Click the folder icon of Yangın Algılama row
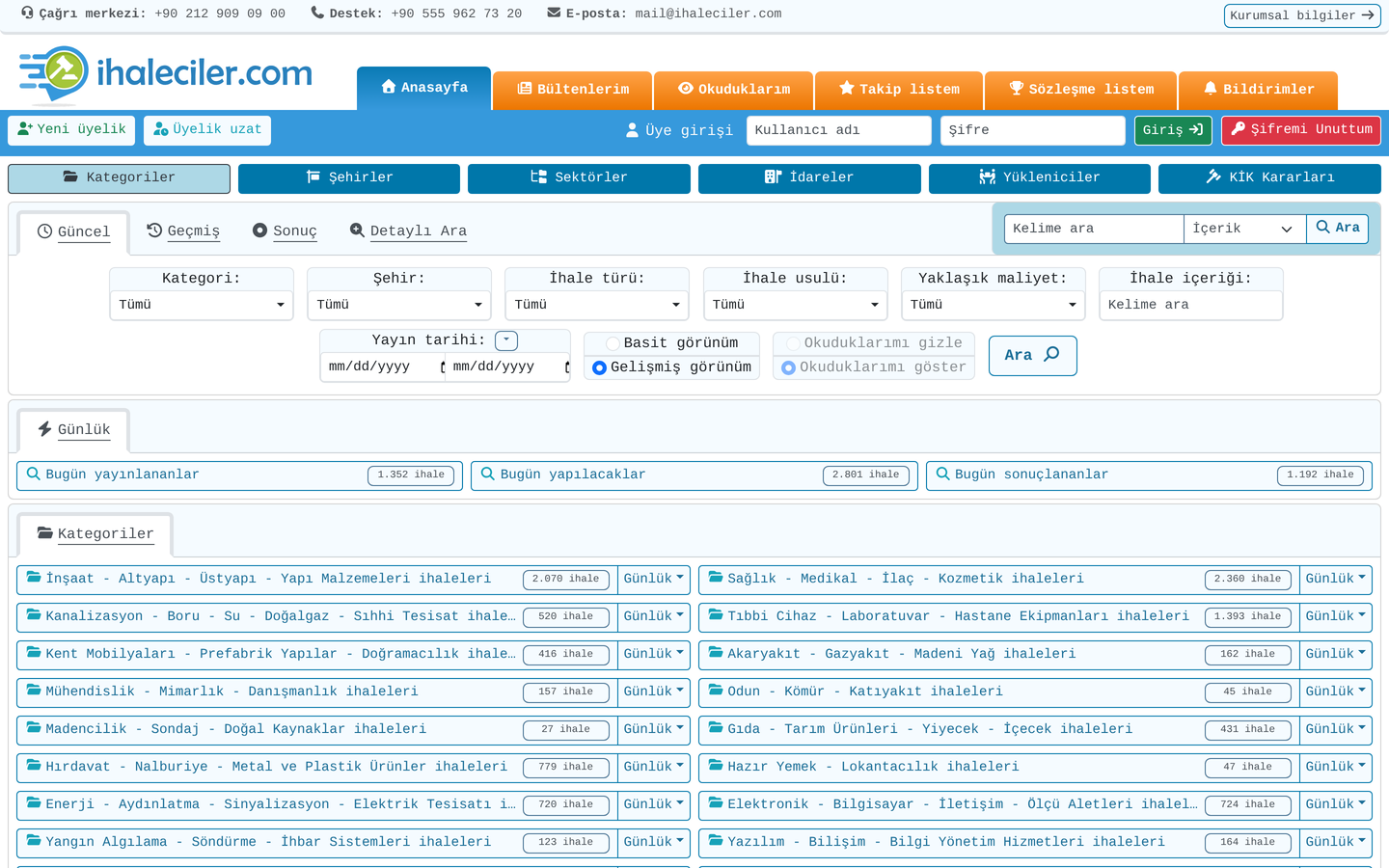The height and width of the screenshot is (868, 1389). 34,841
